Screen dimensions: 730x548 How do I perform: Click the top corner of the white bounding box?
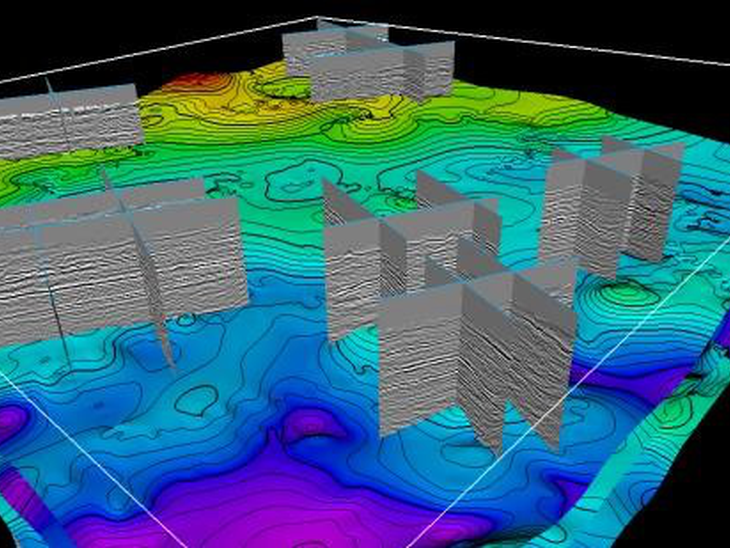pos(318,18)
